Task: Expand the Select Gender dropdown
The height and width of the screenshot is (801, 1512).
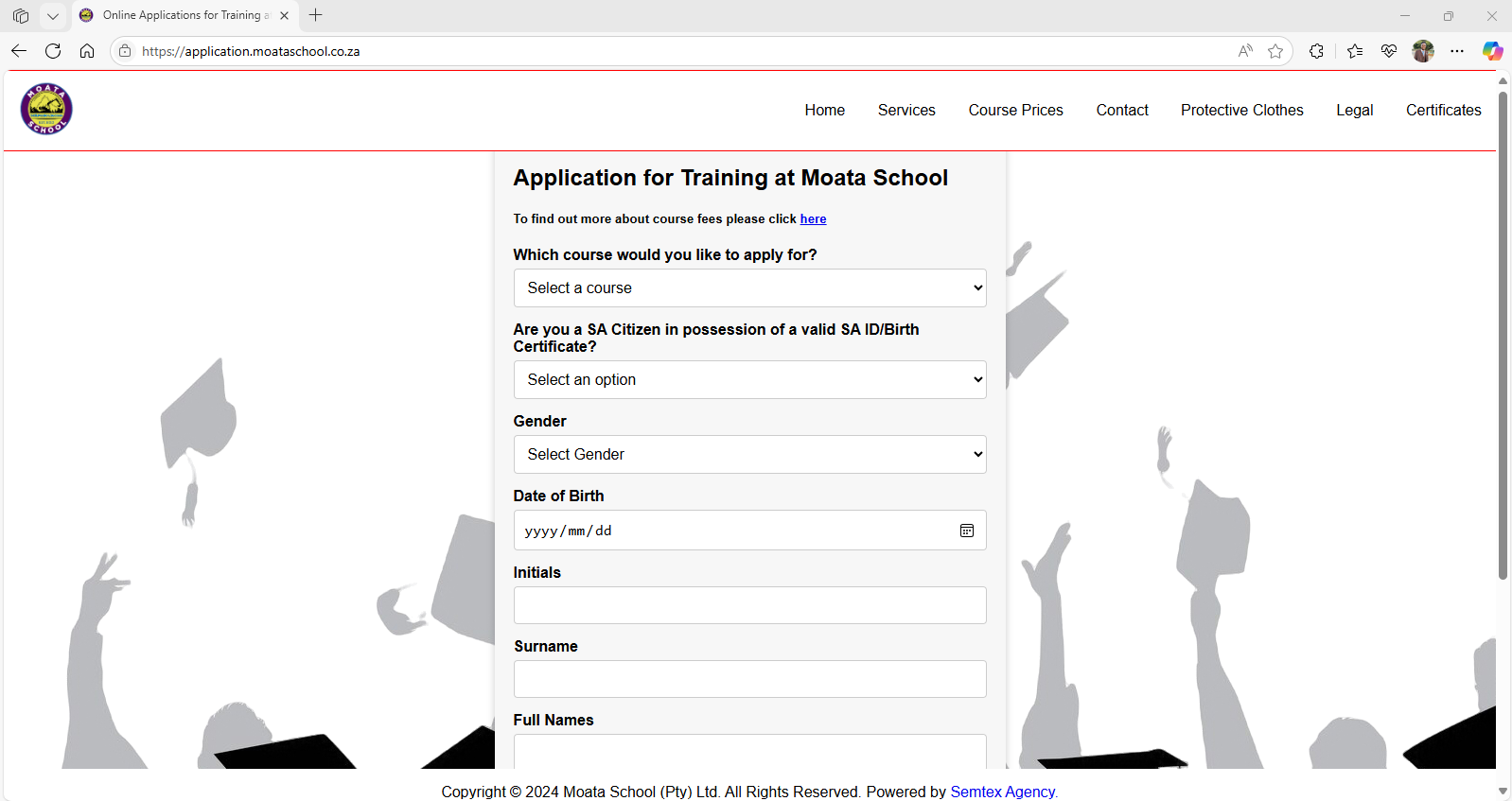Action: (x=749, y=454)
